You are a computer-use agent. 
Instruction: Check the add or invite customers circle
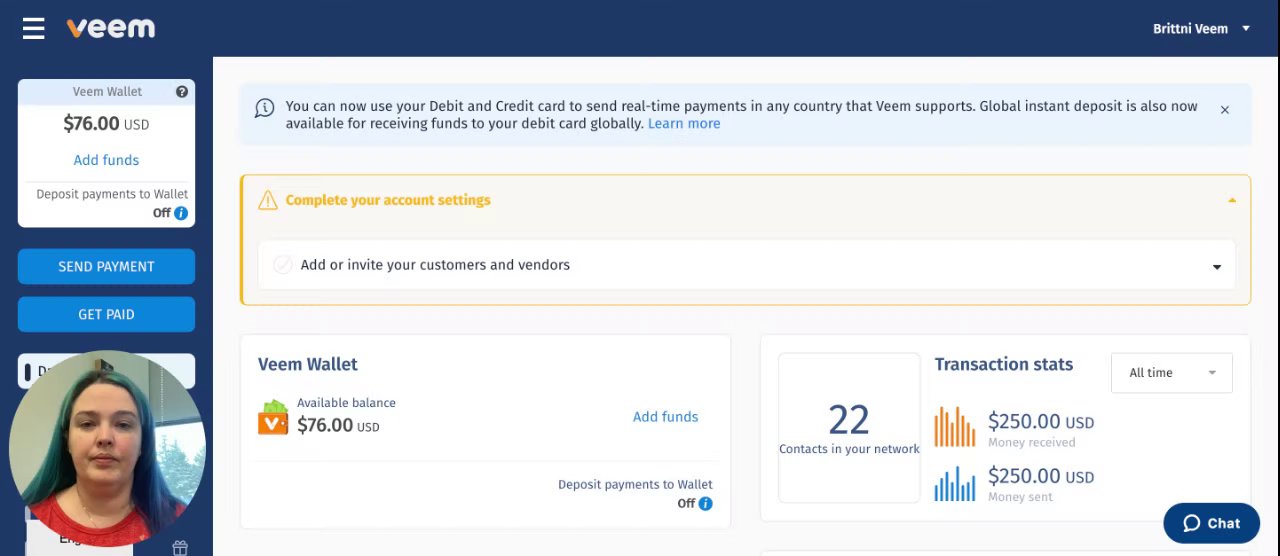[x=283, y=265]
